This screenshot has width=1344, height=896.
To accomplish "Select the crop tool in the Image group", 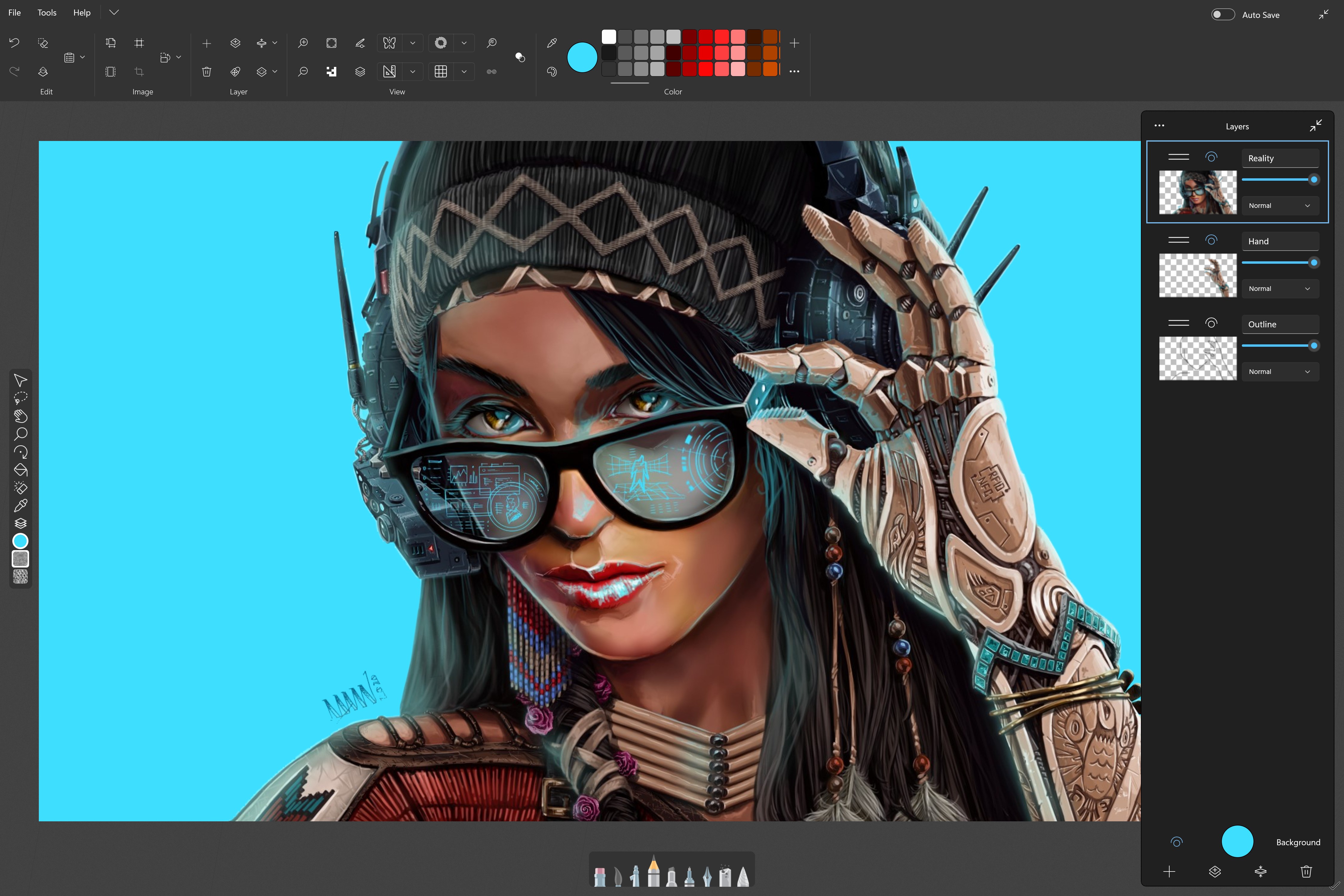I will [x=139, y=71].
